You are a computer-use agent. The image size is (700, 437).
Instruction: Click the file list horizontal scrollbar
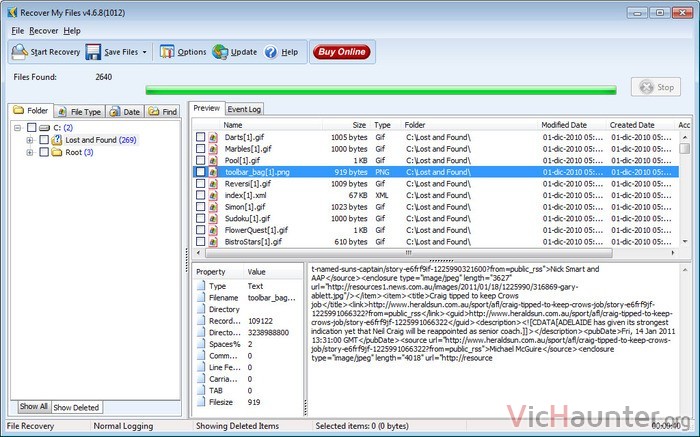(409, 253)
